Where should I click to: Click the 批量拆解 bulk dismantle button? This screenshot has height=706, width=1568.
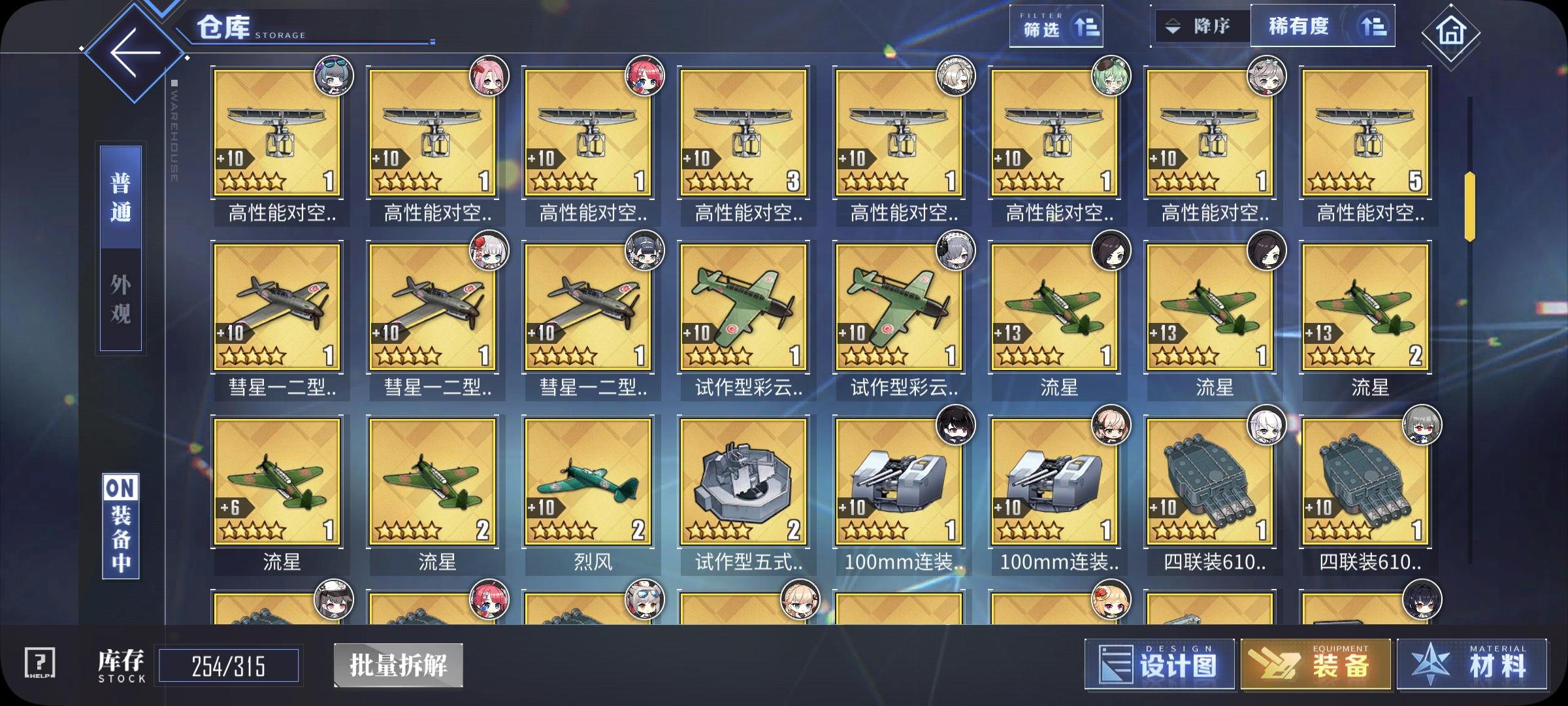tap(399, 665)
